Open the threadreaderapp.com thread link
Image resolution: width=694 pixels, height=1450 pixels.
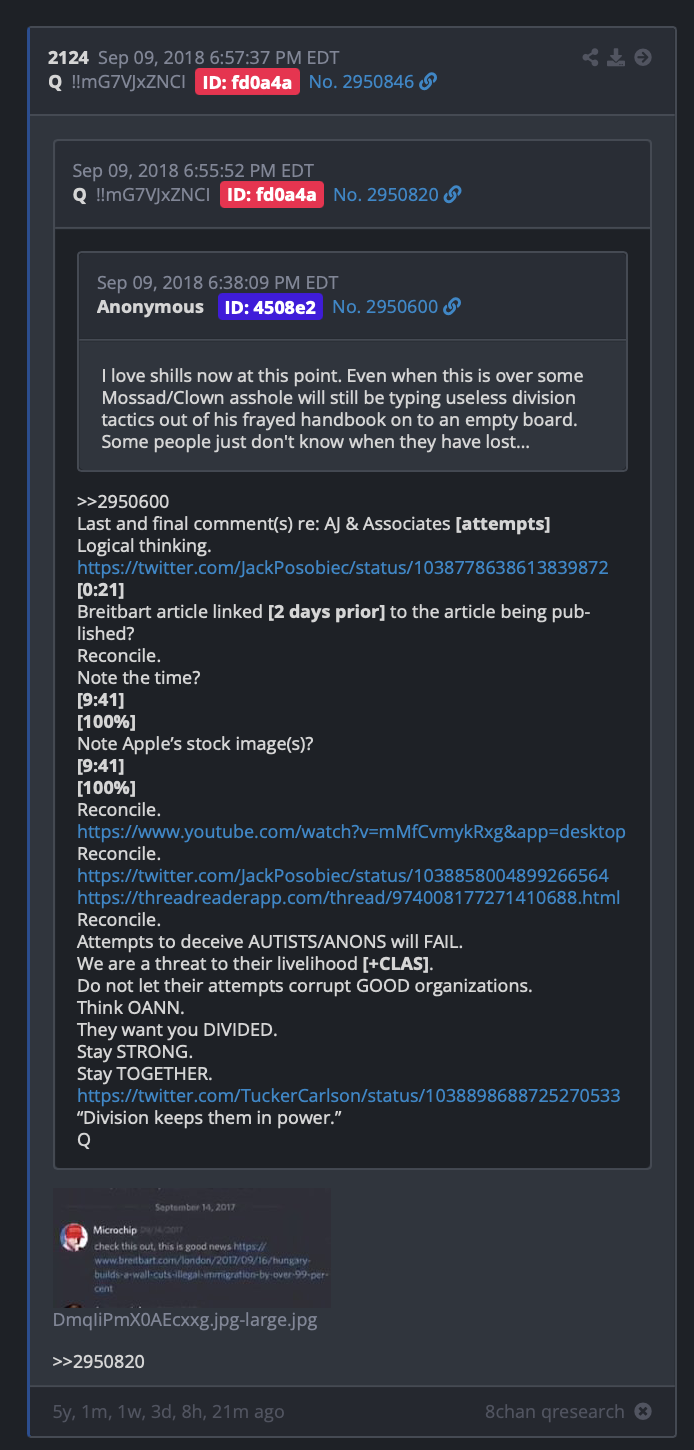coord(348,898)
